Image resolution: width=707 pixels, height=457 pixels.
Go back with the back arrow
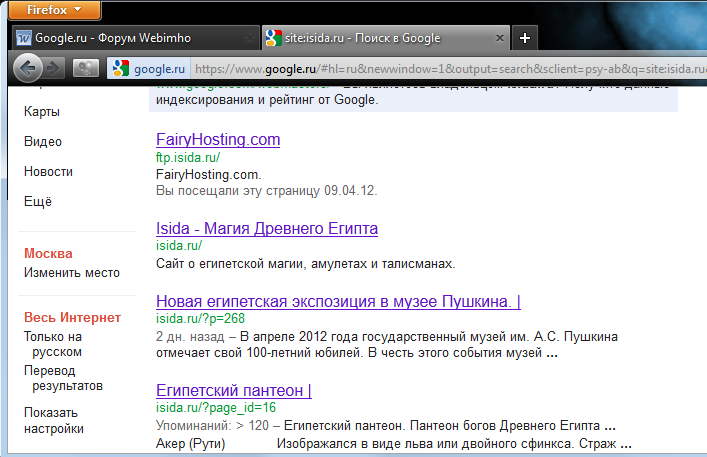click(x=28, y=69)
